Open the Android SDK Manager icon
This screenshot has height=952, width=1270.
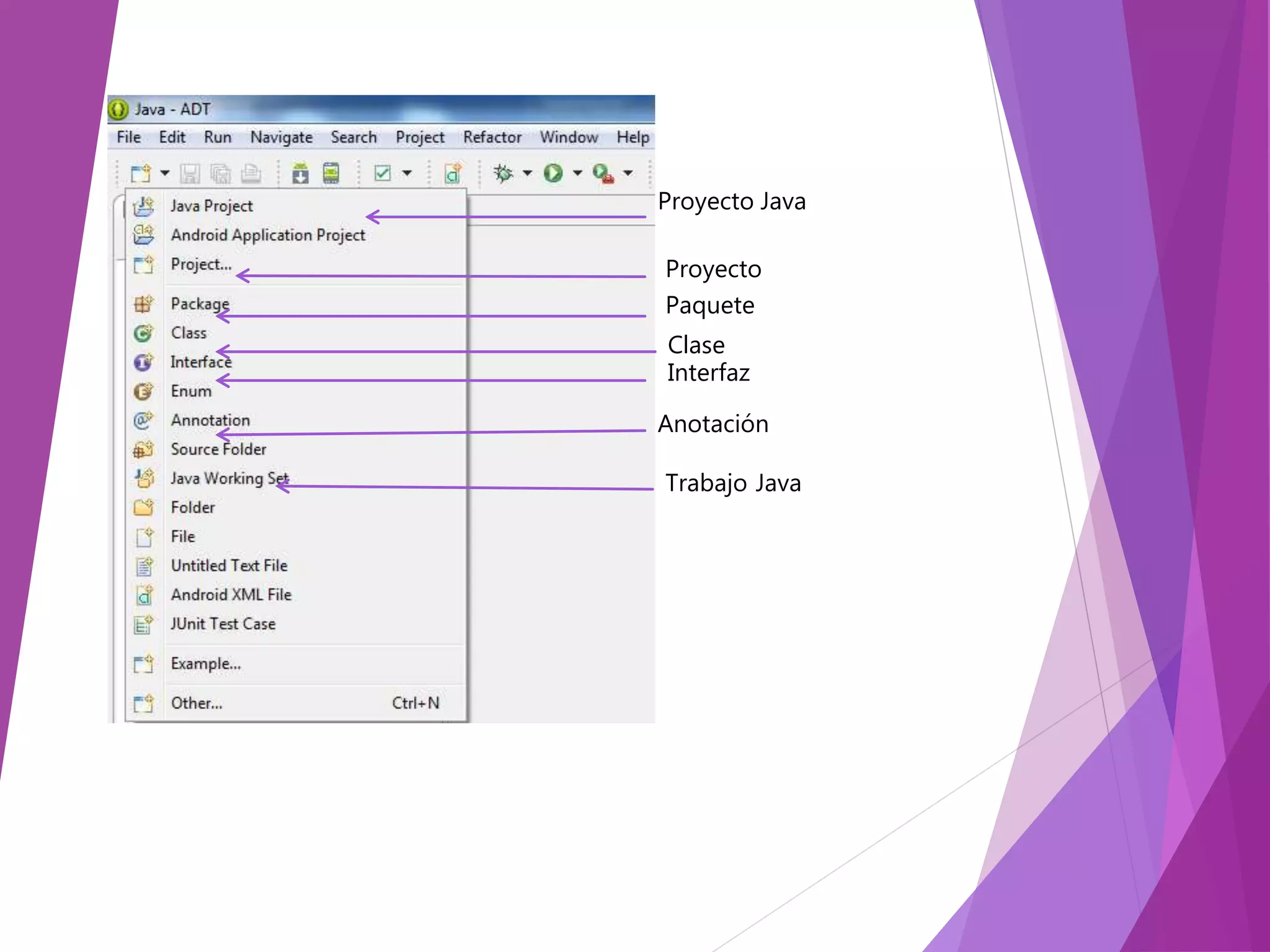pos(300,173)
